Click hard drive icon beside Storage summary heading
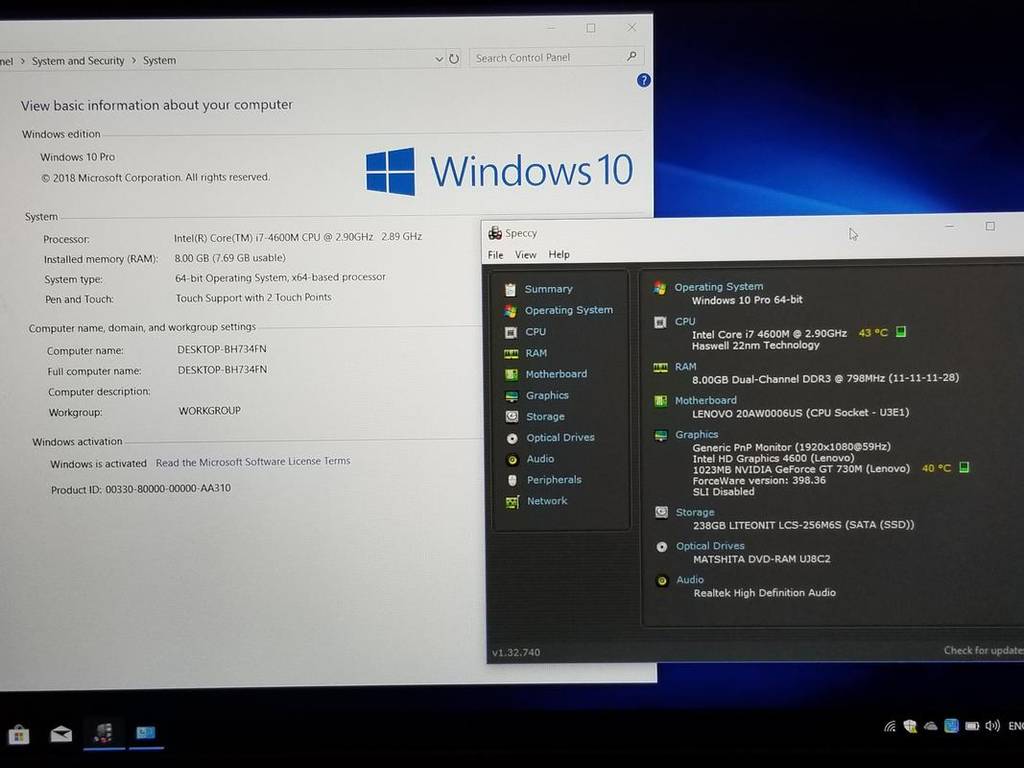Viewport: 1024px width, 768px height. click(662, 513)
